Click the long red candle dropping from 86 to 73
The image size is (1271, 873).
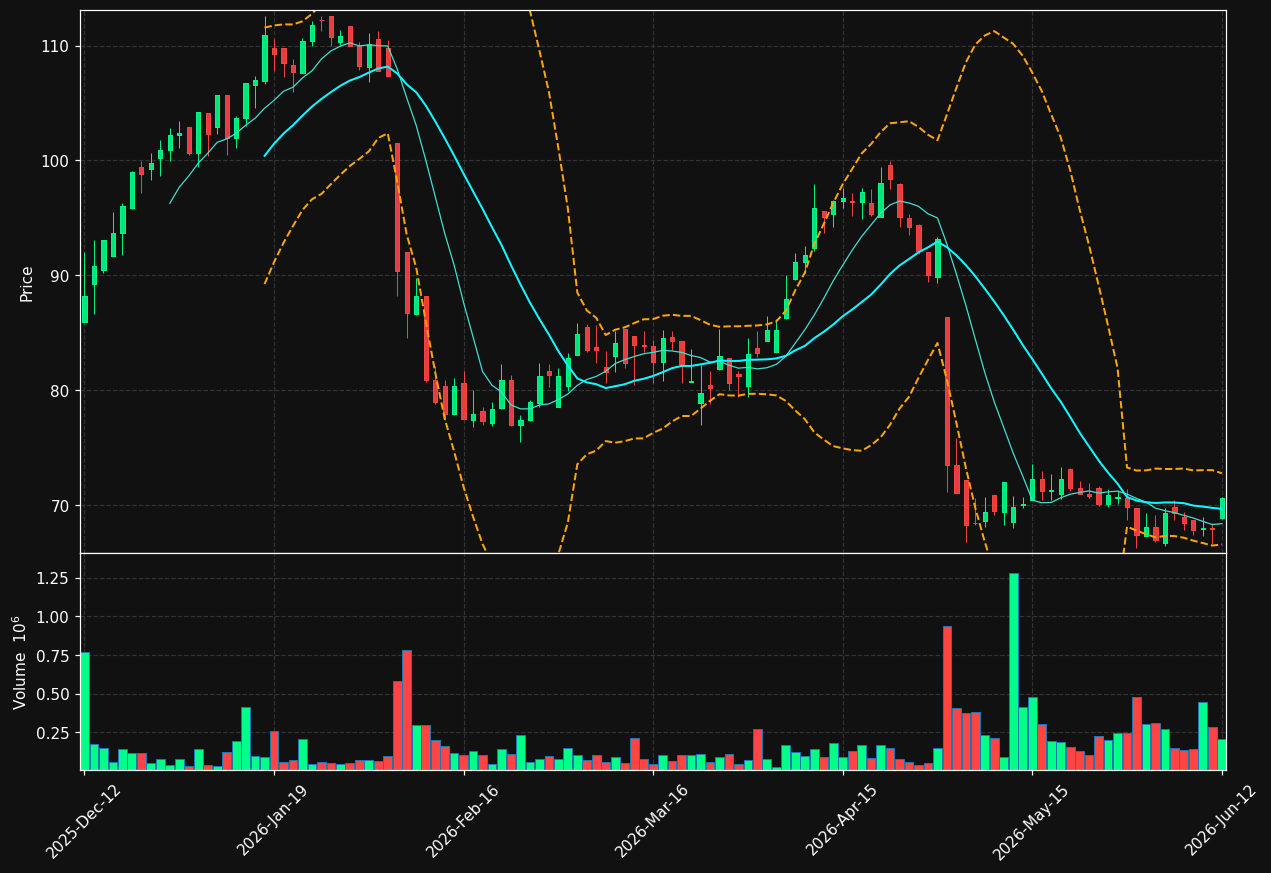(947, 391)
